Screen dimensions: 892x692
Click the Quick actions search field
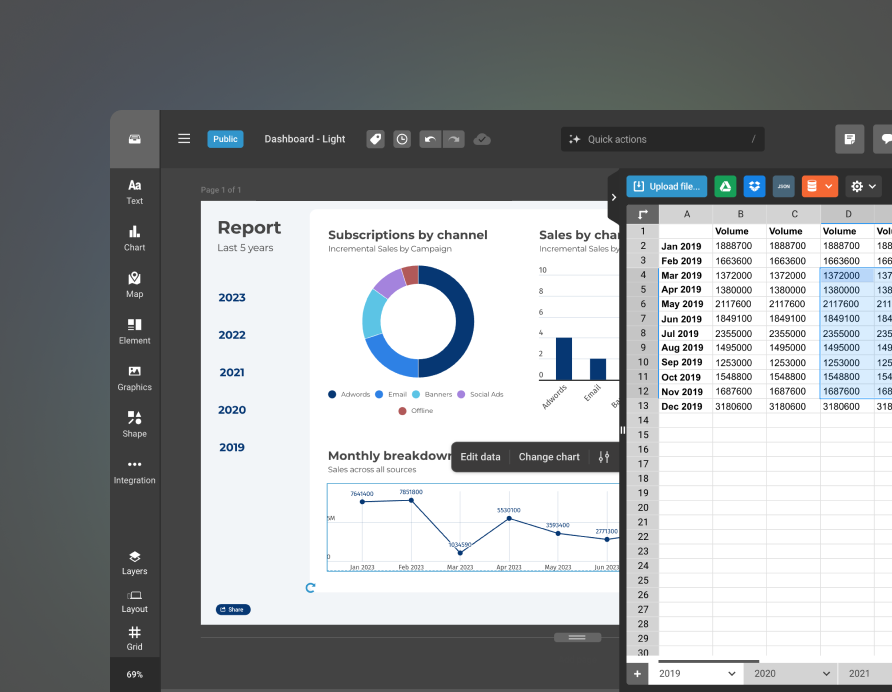(x=663, y=139)
